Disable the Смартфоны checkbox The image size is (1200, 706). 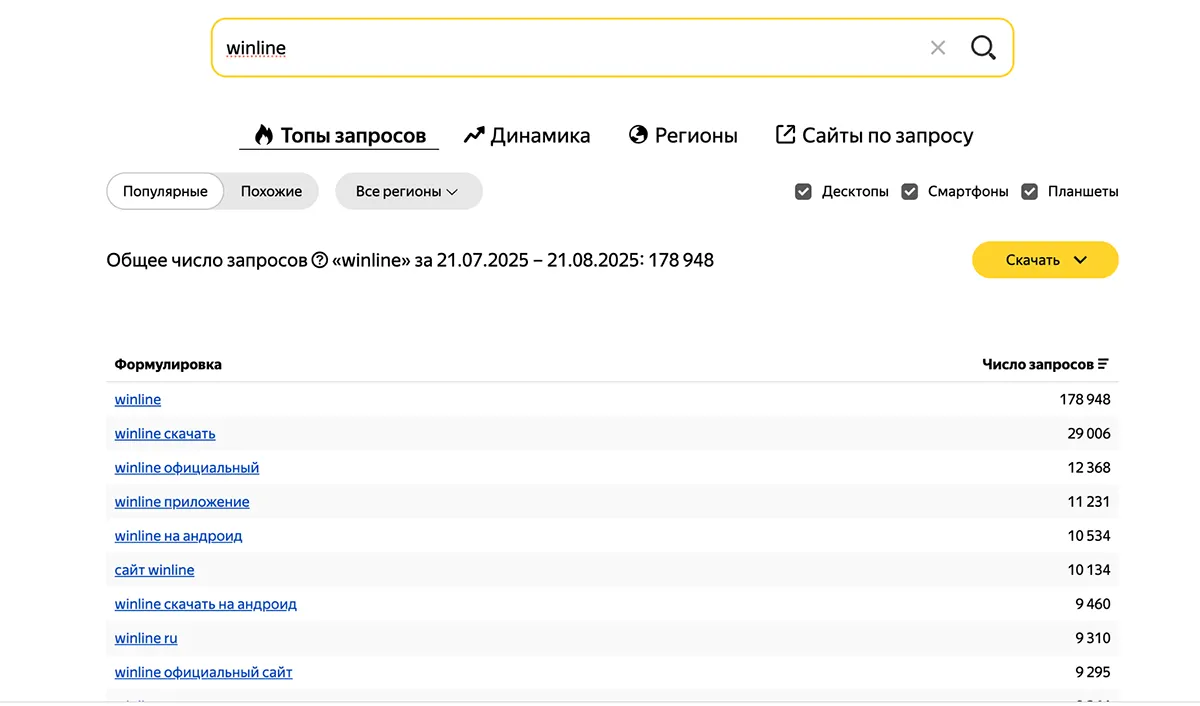(x=909, y=191)
